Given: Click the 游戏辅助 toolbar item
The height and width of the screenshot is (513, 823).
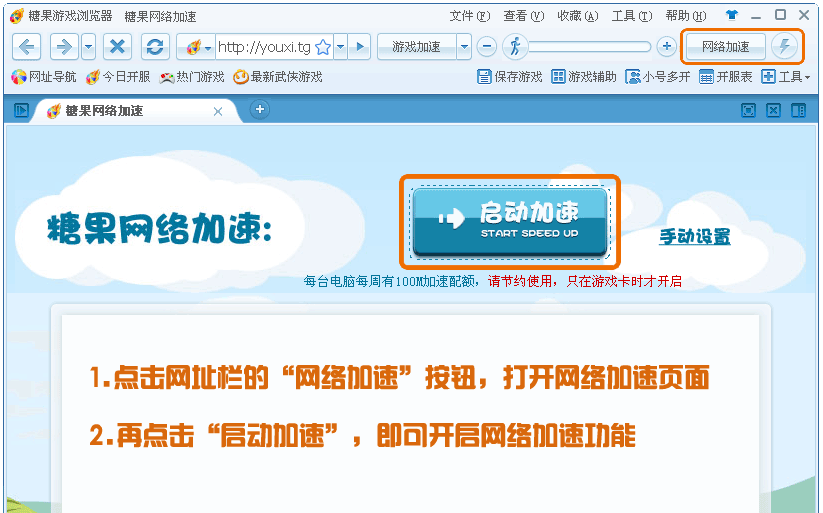Looking at the screenshot, I should tap(584, 77).
